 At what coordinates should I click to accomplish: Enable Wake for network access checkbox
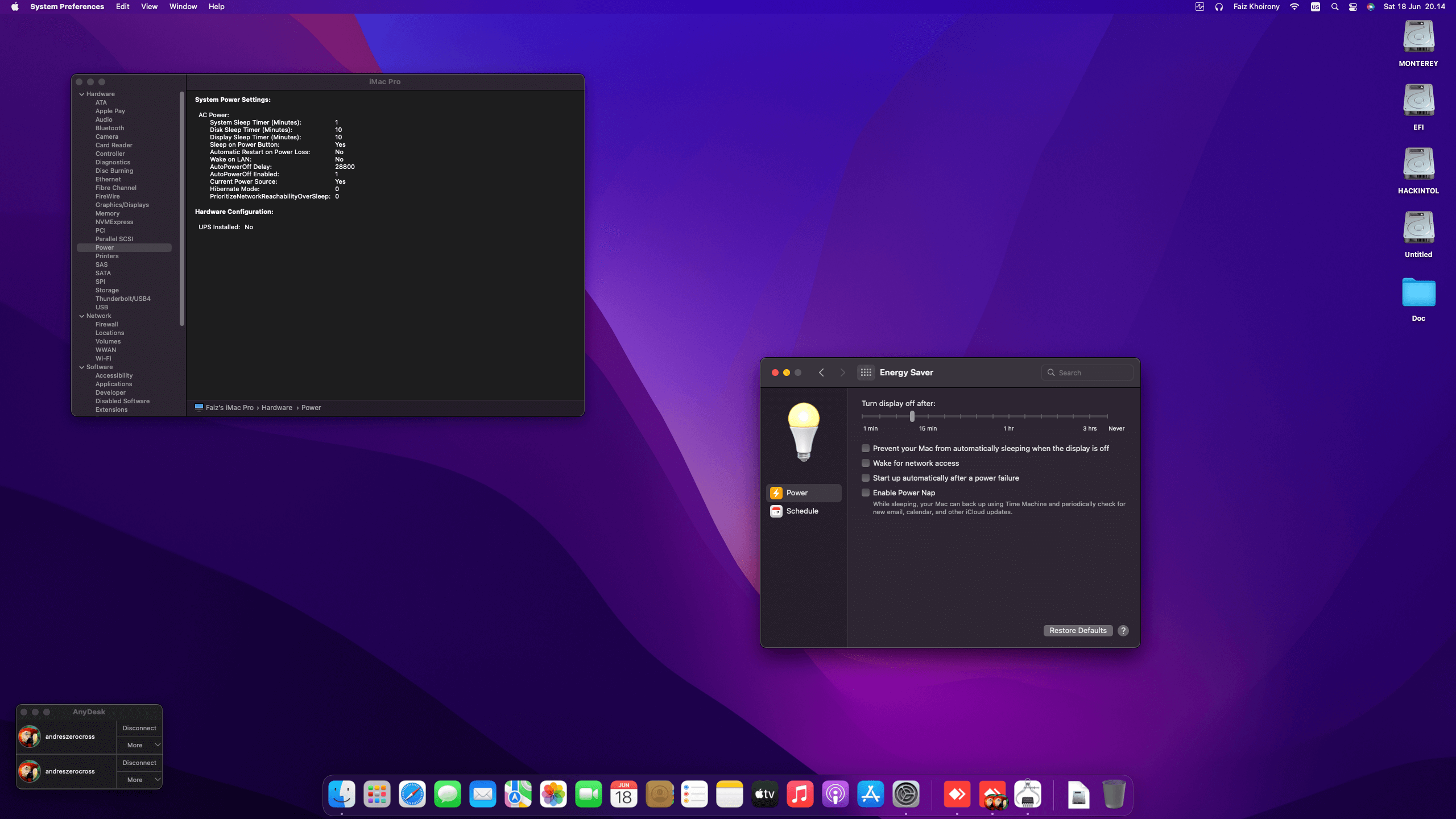(x=866, y=463)
